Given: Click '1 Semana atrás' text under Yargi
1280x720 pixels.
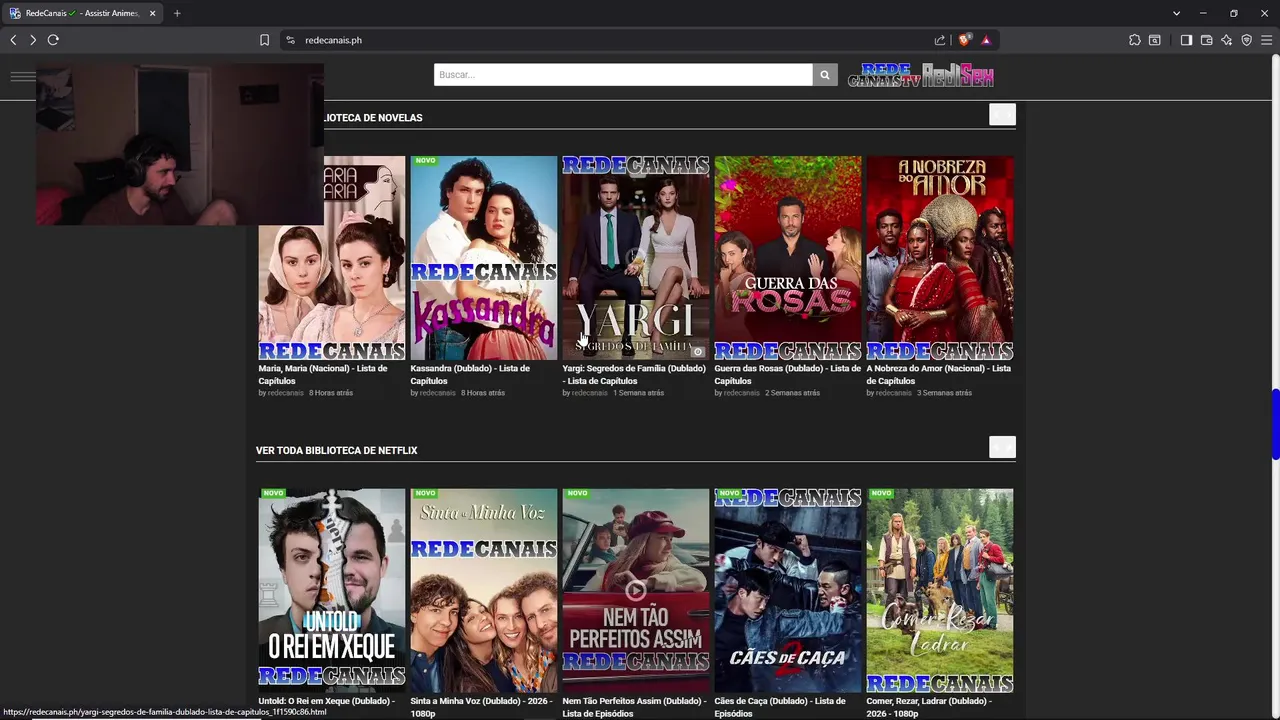Looking at the screenshot, I should click(x=638, y=393).
